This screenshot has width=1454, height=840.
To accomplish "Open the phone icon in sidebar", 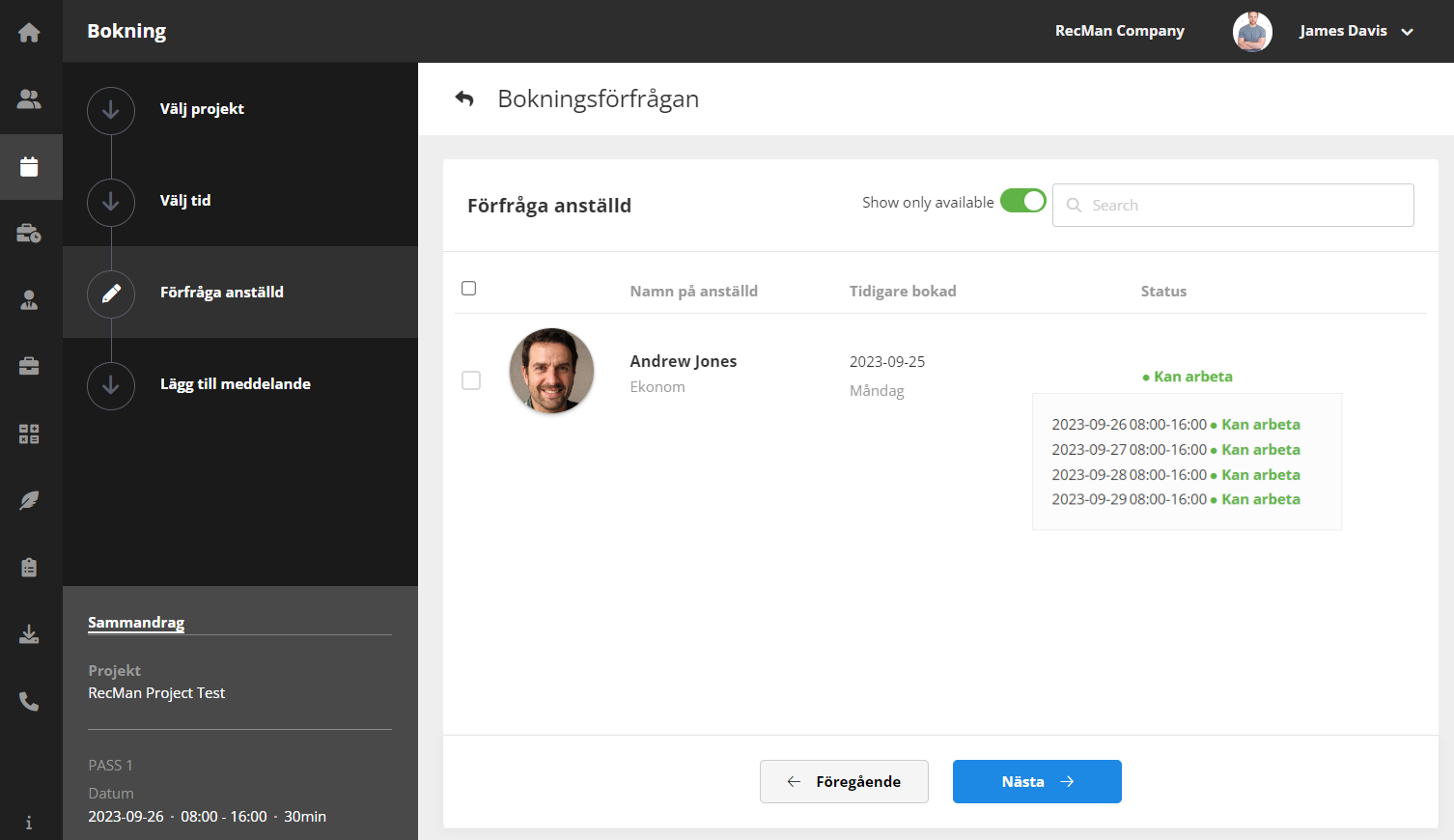I will [29, 702].
